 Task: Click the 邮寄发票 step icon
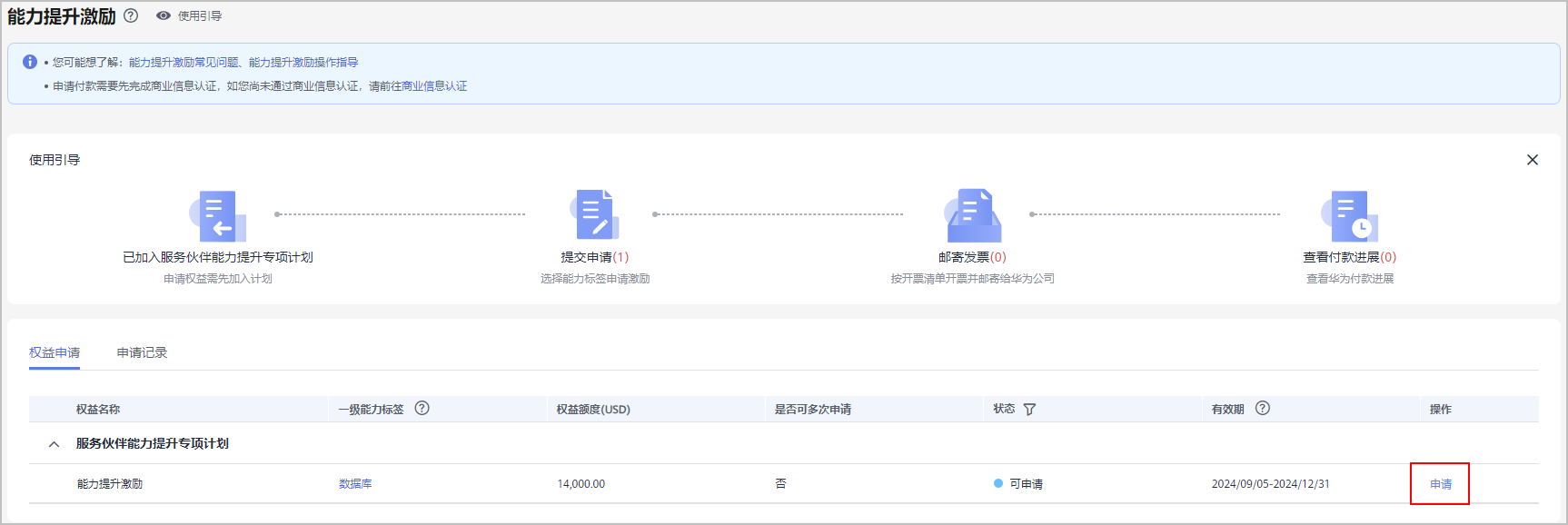[x=973, y=215]
